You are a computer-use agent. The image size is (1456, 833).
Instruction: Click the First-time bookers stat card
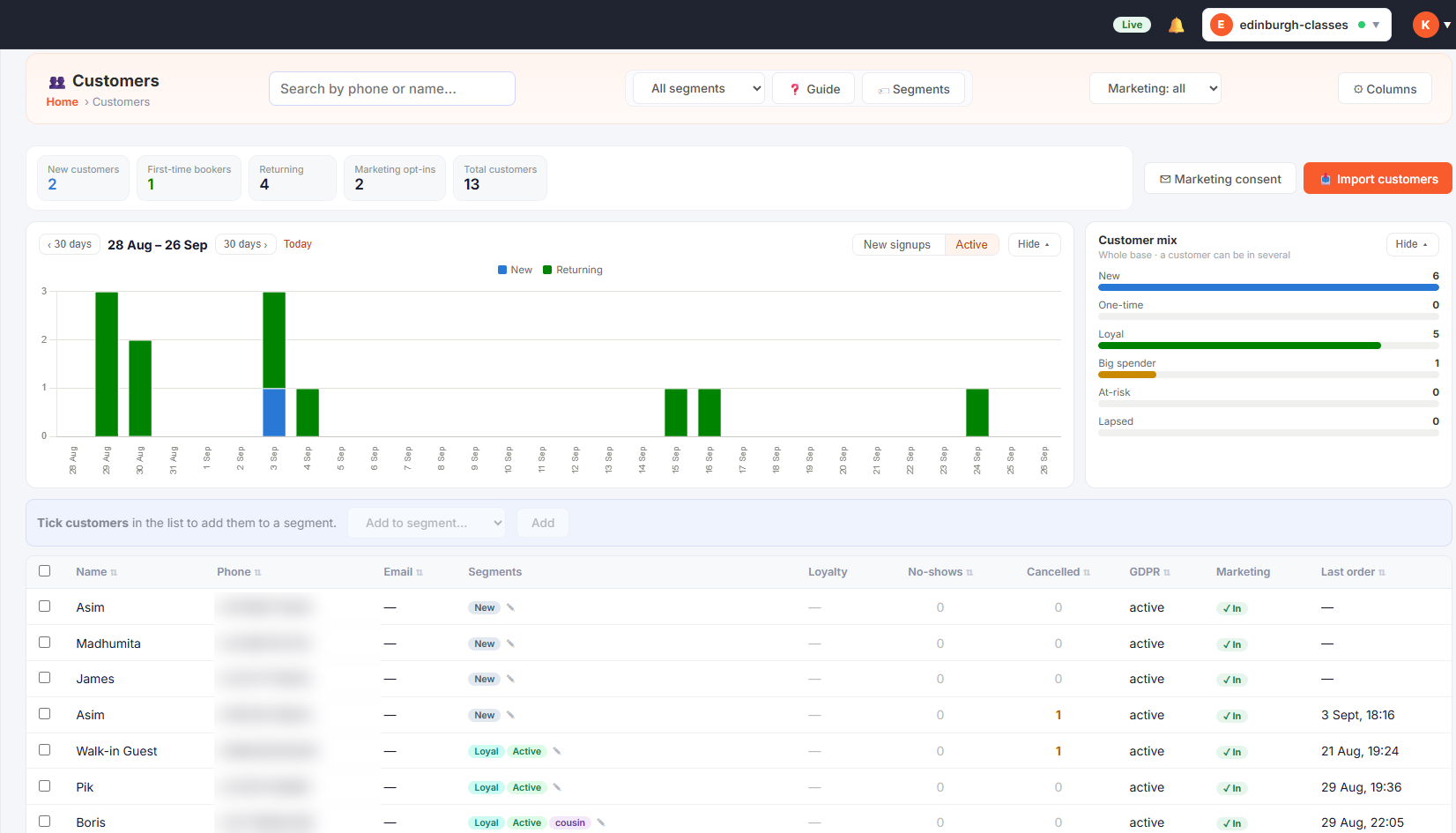[189, 178]
